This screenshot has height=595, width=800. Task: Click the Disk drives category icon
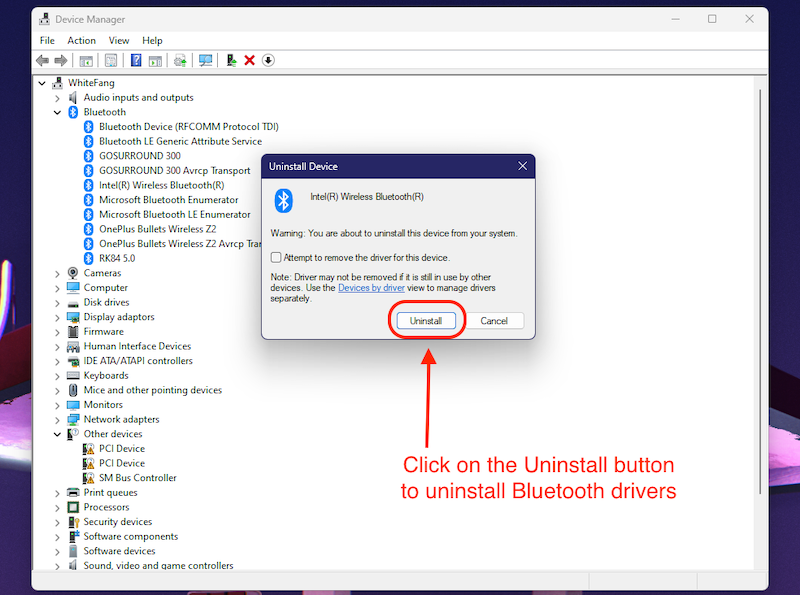(73, 303)
